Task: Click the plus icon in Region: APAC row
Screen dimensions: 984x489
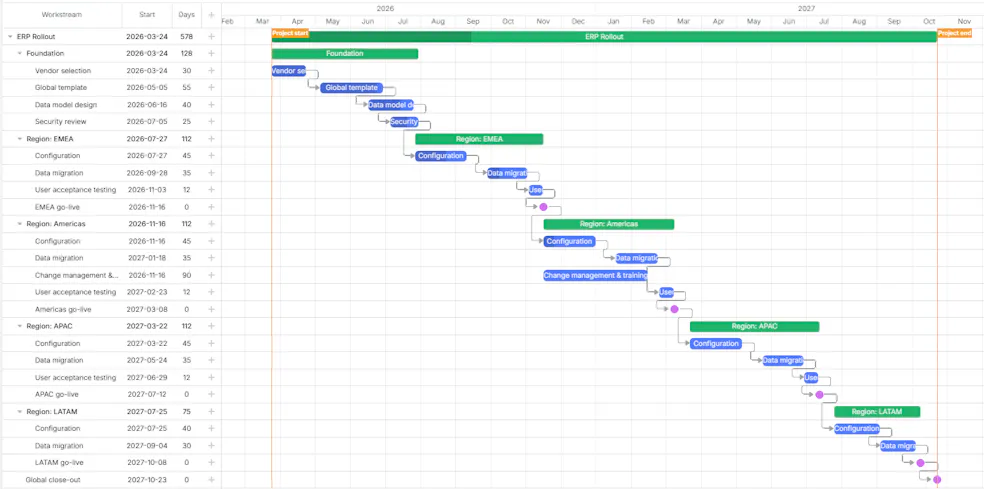Action: pos(211,326)
